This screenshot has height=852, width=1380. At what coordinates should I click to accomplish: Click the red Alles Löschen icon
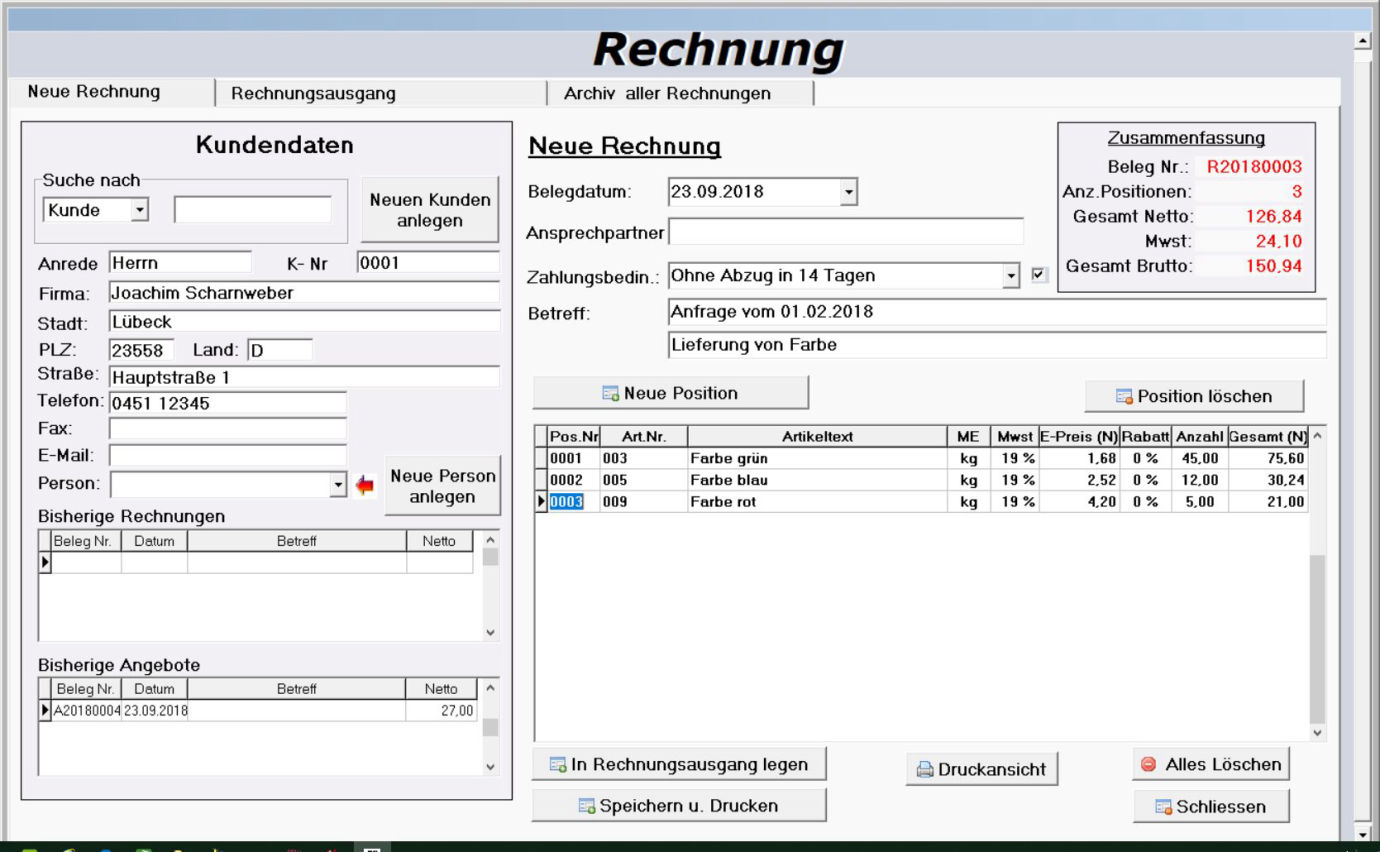coord(1148,764)
